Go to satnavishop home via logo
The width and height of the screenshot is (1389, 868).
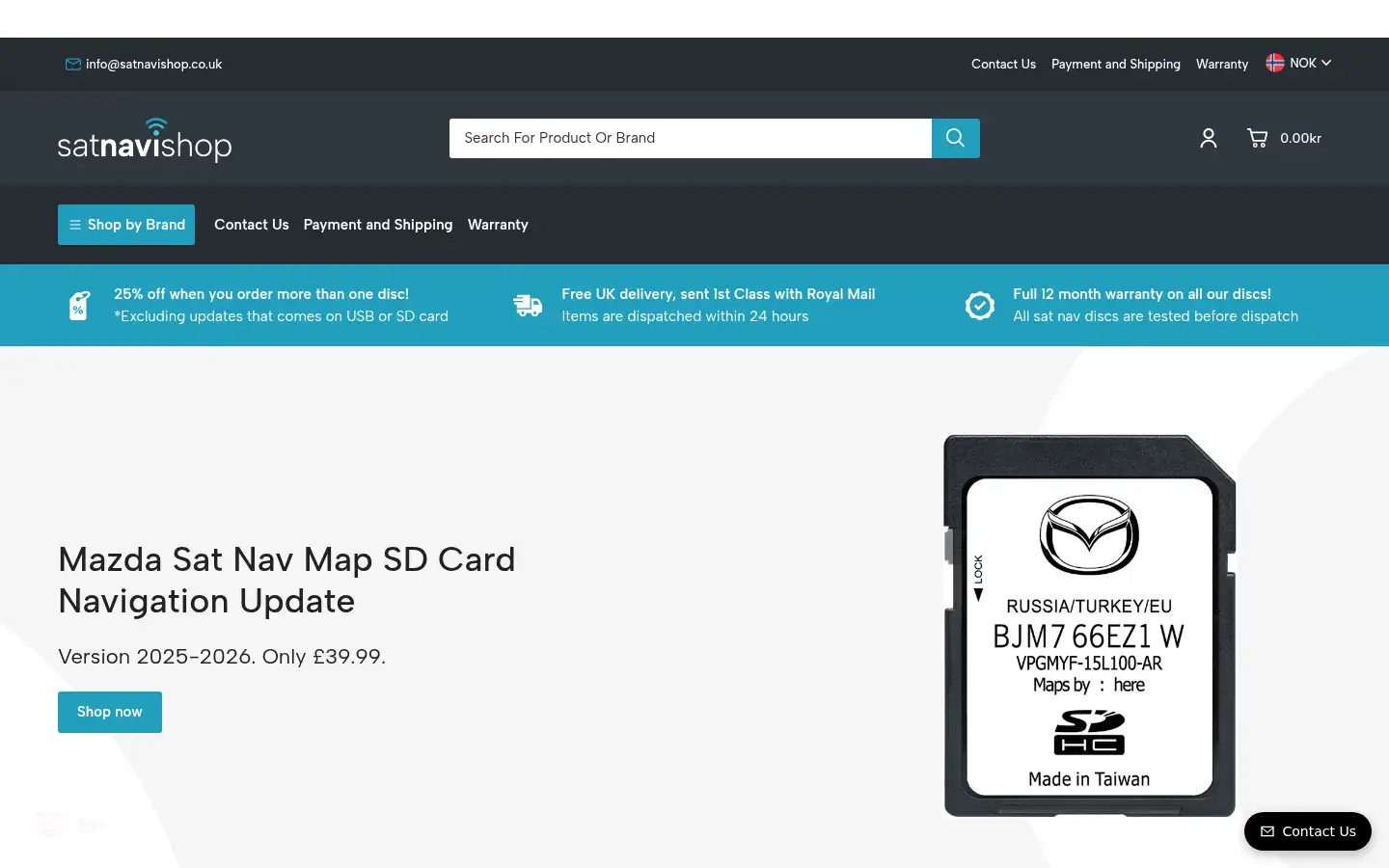(145, 140)
